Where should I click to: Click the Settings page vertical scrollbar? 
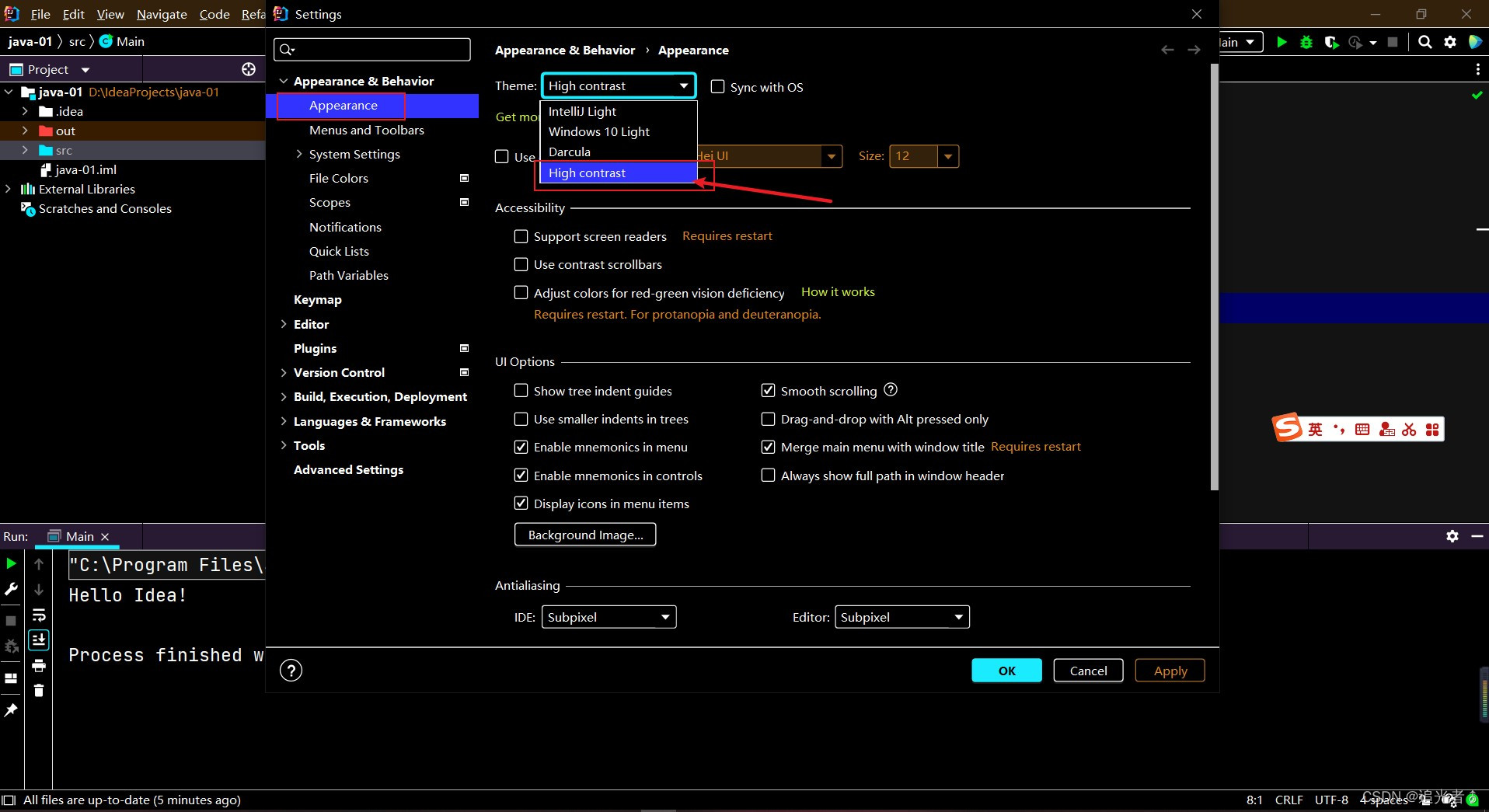tap(1215, 277)
